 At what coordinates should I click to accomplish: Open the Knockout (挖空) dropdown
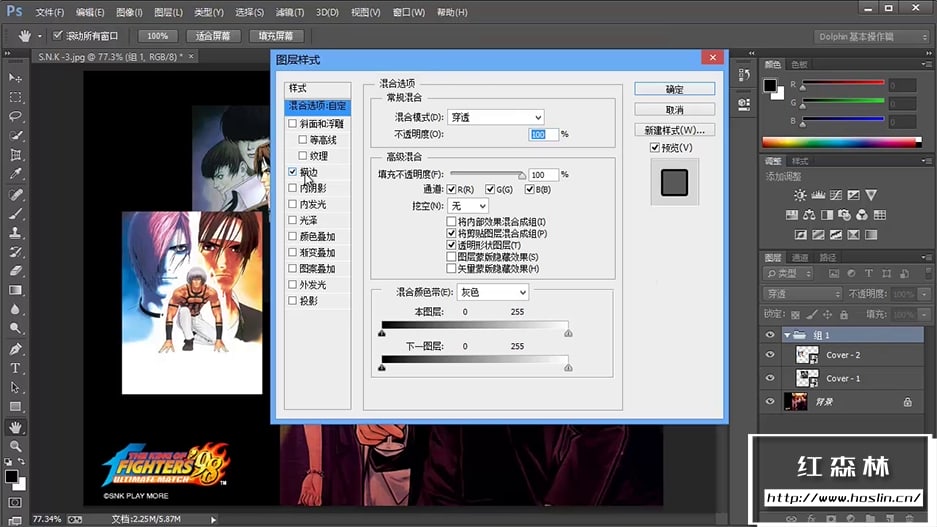[x=467, y=206]
